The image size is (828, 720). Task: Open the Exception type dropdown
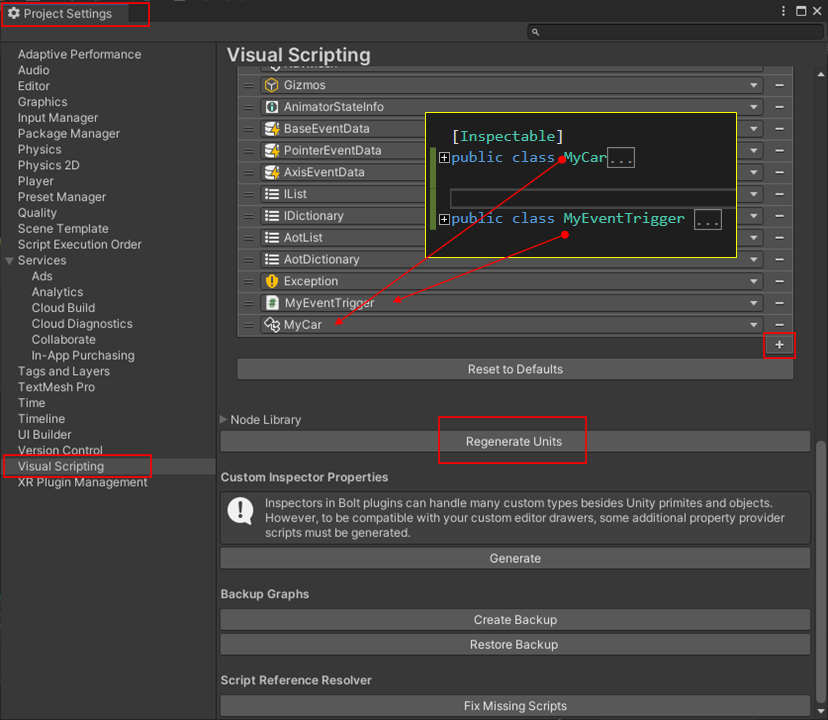[754, 281]
